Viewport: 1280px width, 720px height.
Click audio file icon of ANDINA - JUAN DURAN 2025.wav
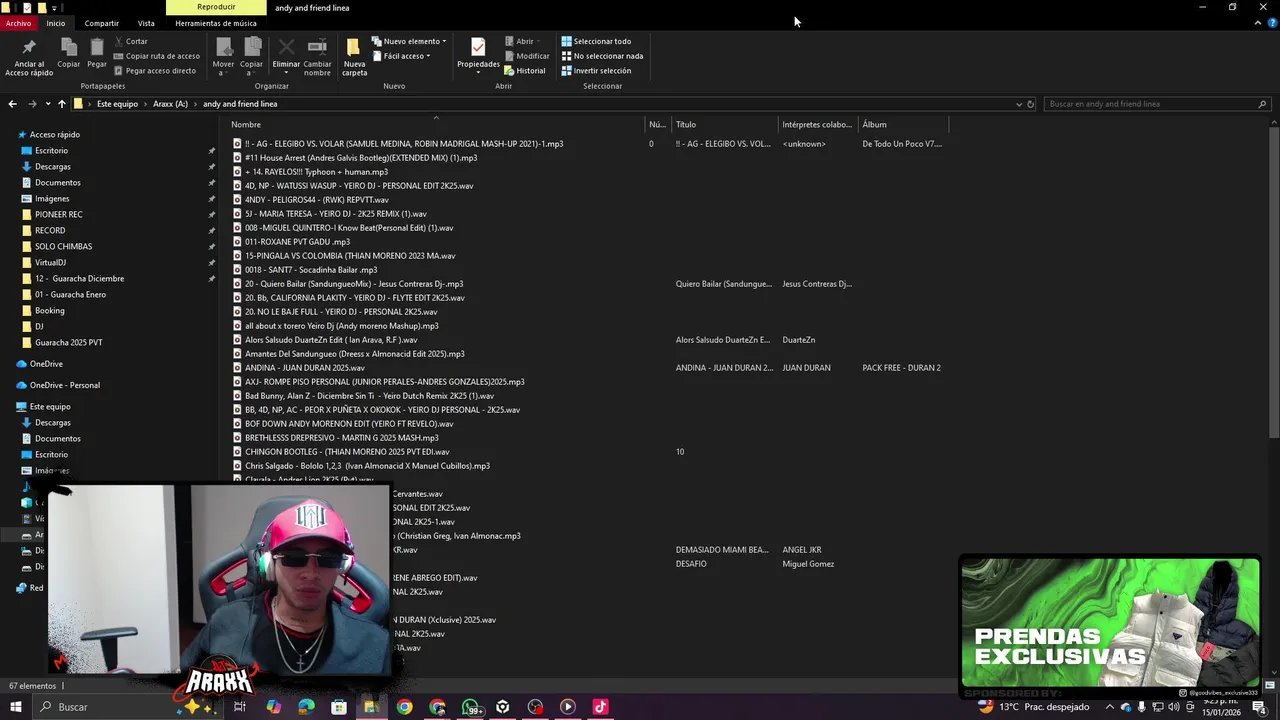[x=237, y=368]
